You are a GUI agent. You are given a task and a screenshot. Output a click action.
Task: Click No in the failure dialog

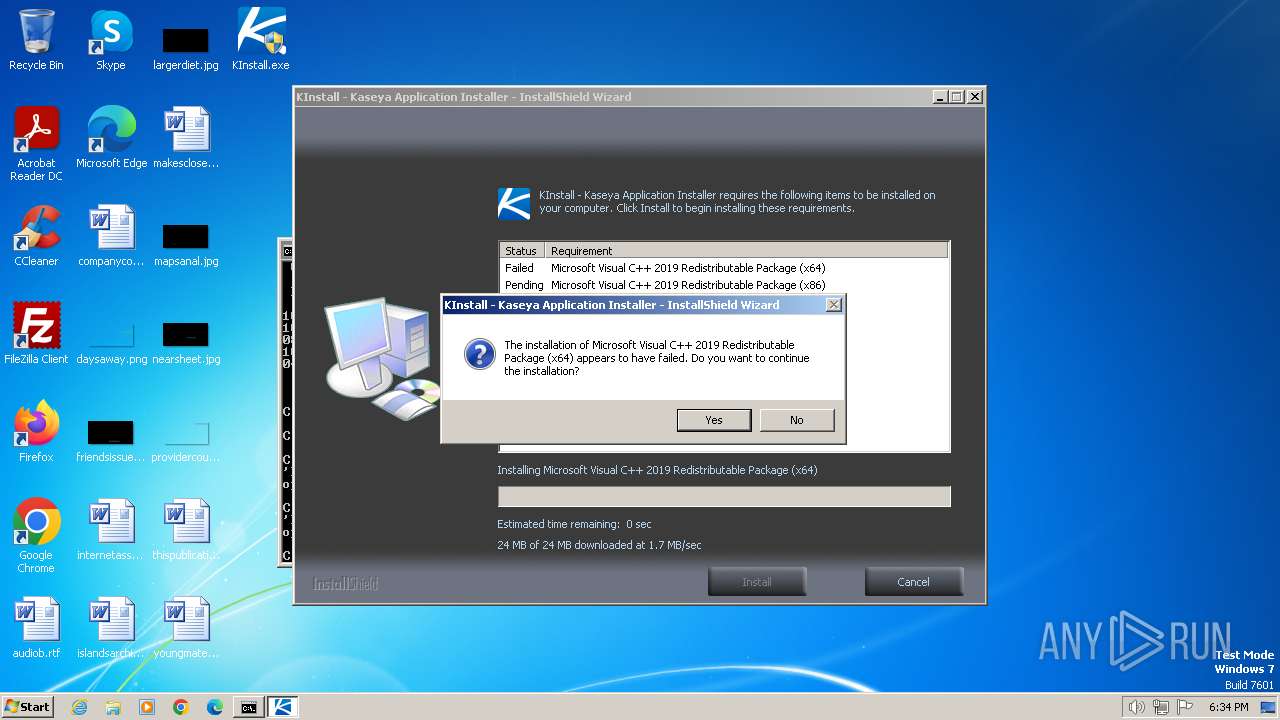click(796, 420)
